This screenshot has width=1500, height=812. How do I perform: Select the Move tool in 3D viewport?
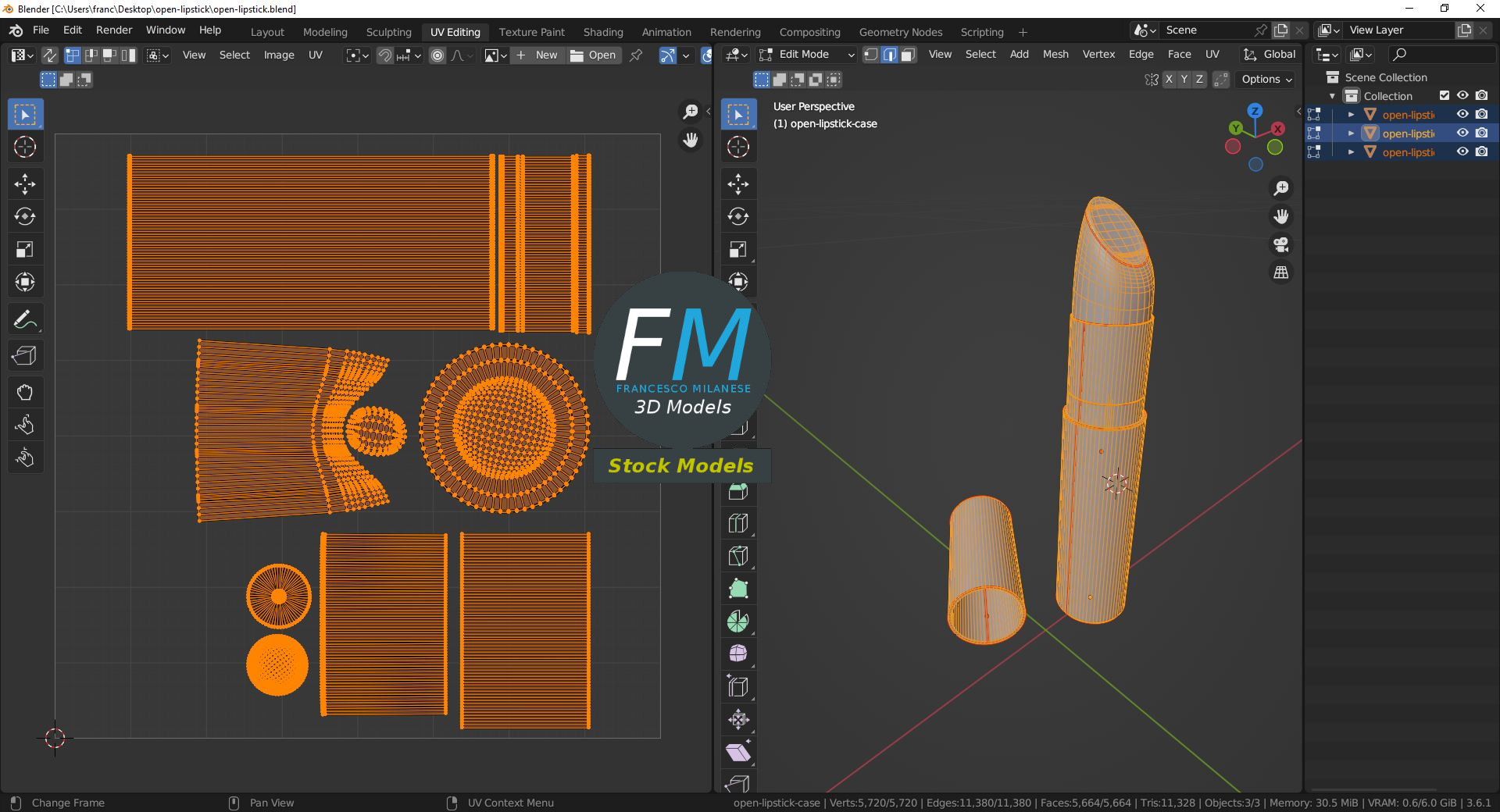point(738,184)
